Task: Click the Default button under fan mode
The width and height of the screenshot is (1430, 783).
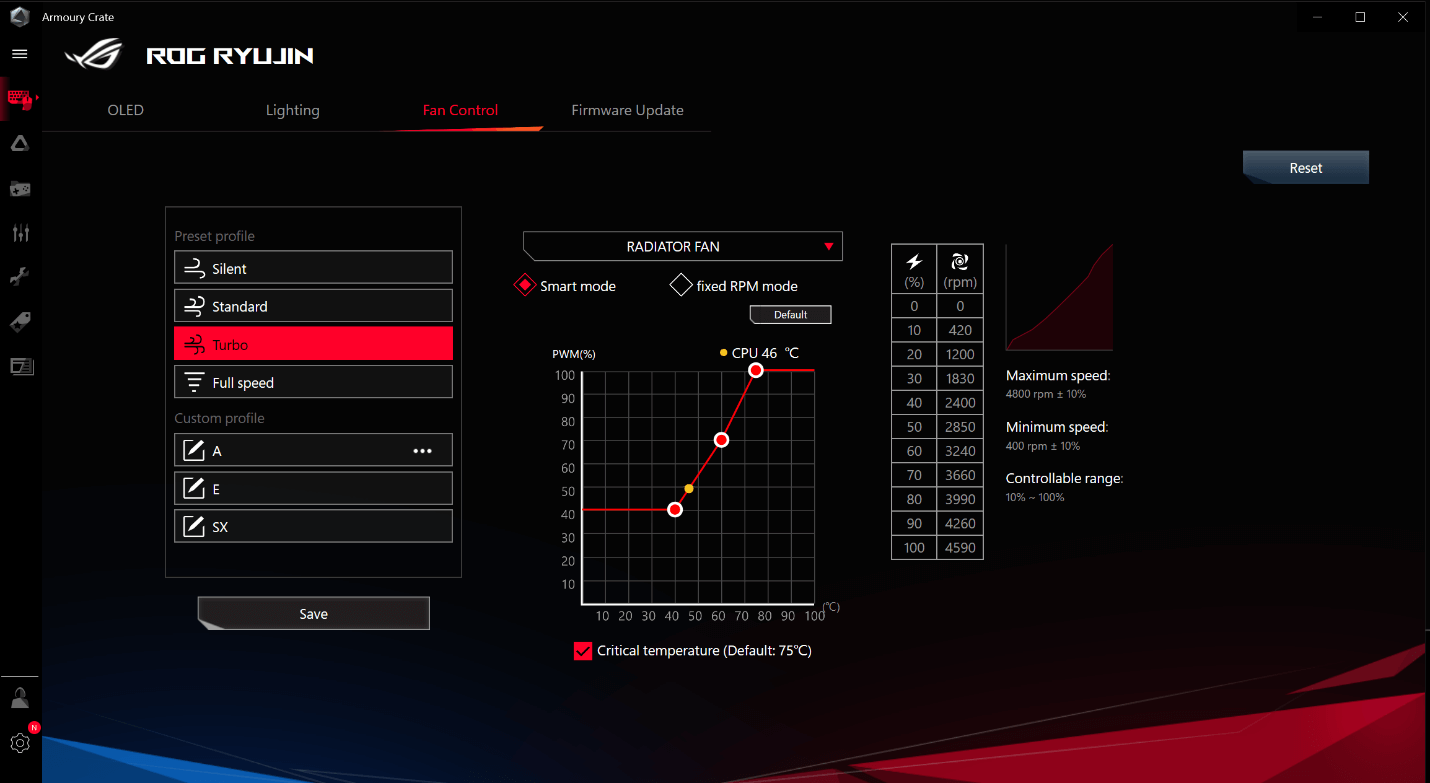Action: (791, 315)
